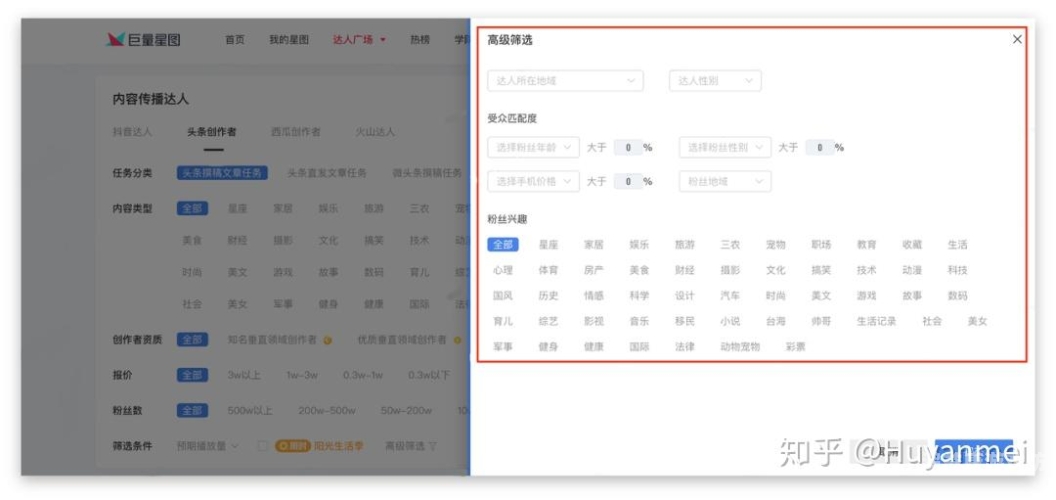
Task: Click the 阳光生活季 promotion link
Action: 338,446
